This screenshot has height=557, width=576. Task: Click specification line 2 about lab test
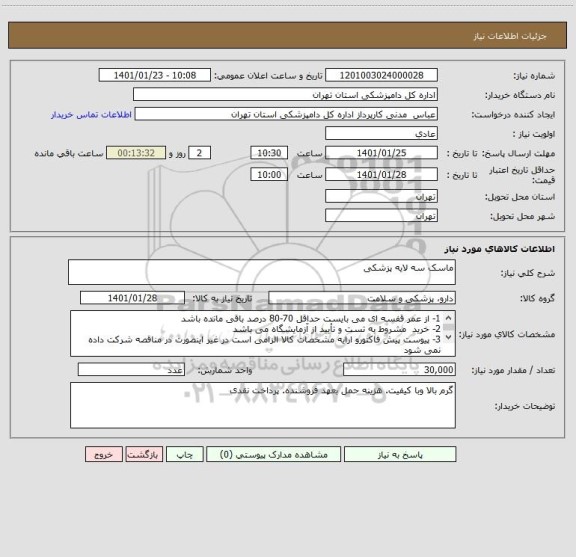click(x=336, y=329)
